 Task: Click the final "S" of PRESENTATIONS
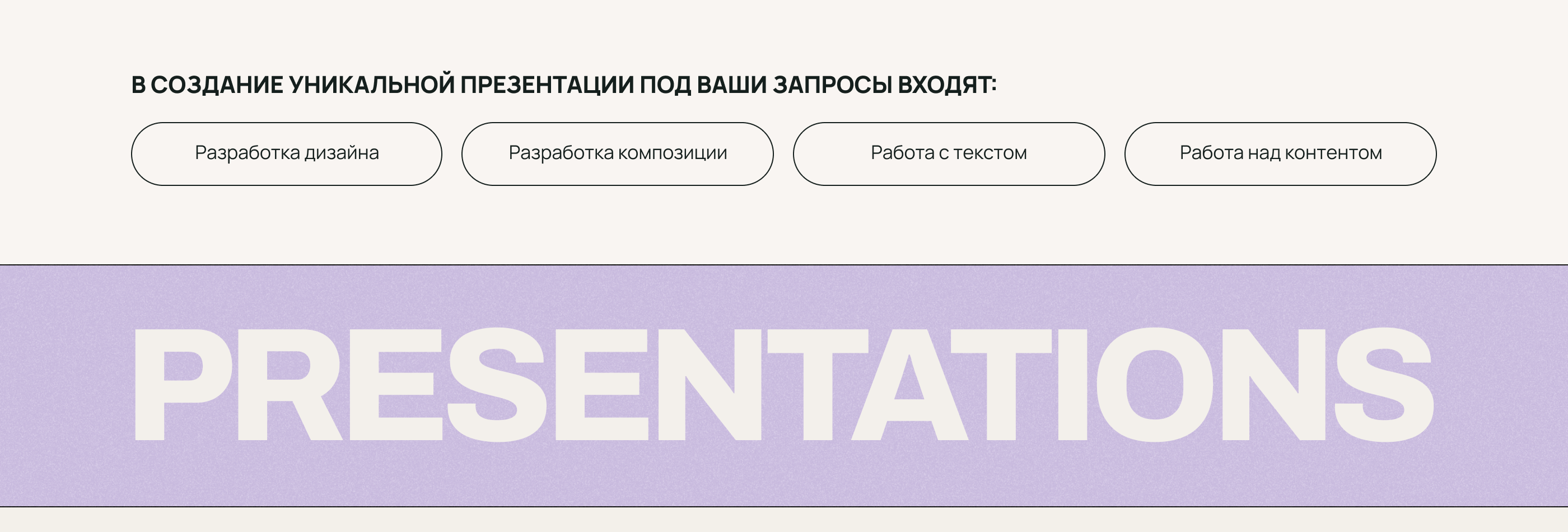(x=1383, y=384)
